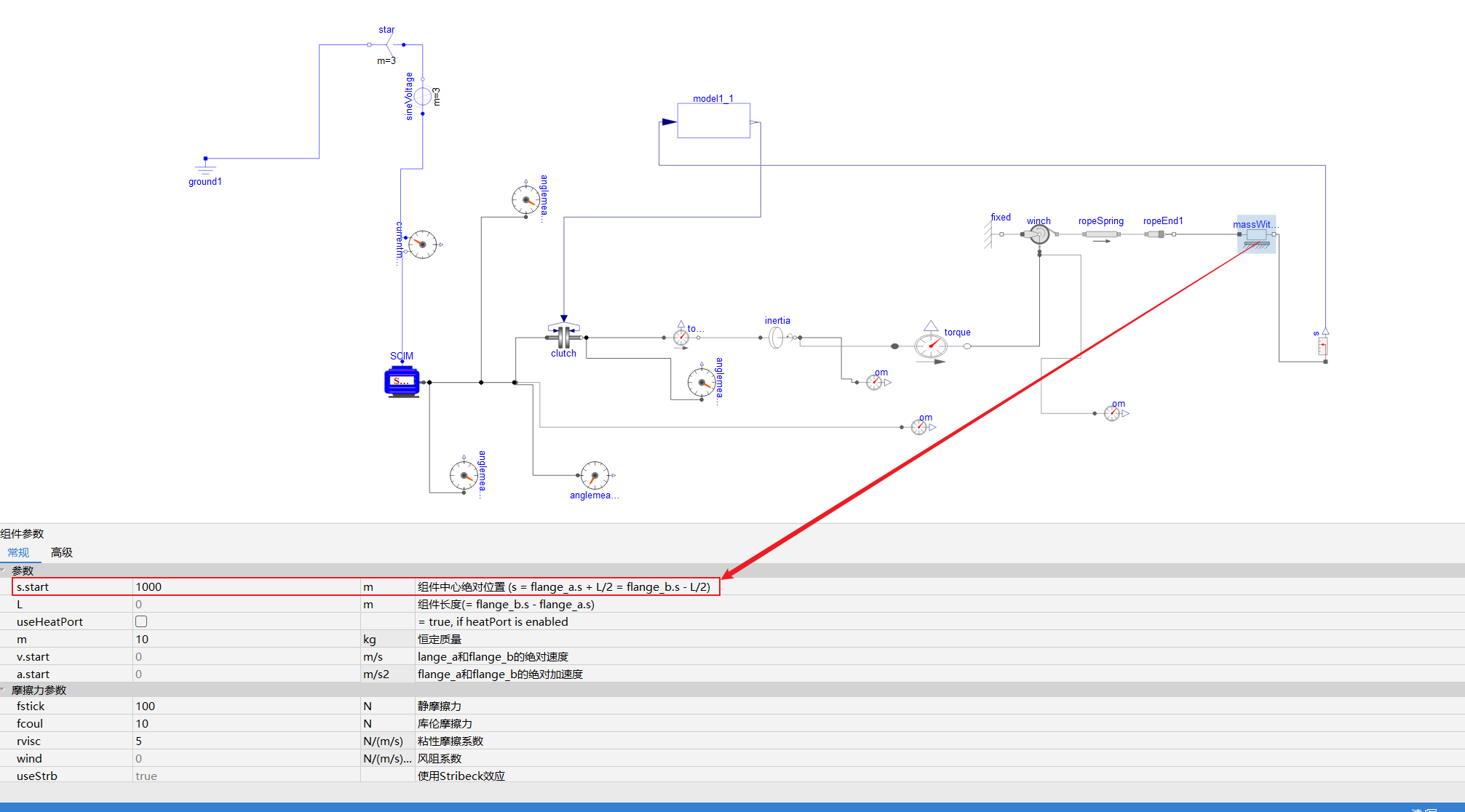
Task: Click the rvisc parameter name
Action: click(x=28, y=741)
